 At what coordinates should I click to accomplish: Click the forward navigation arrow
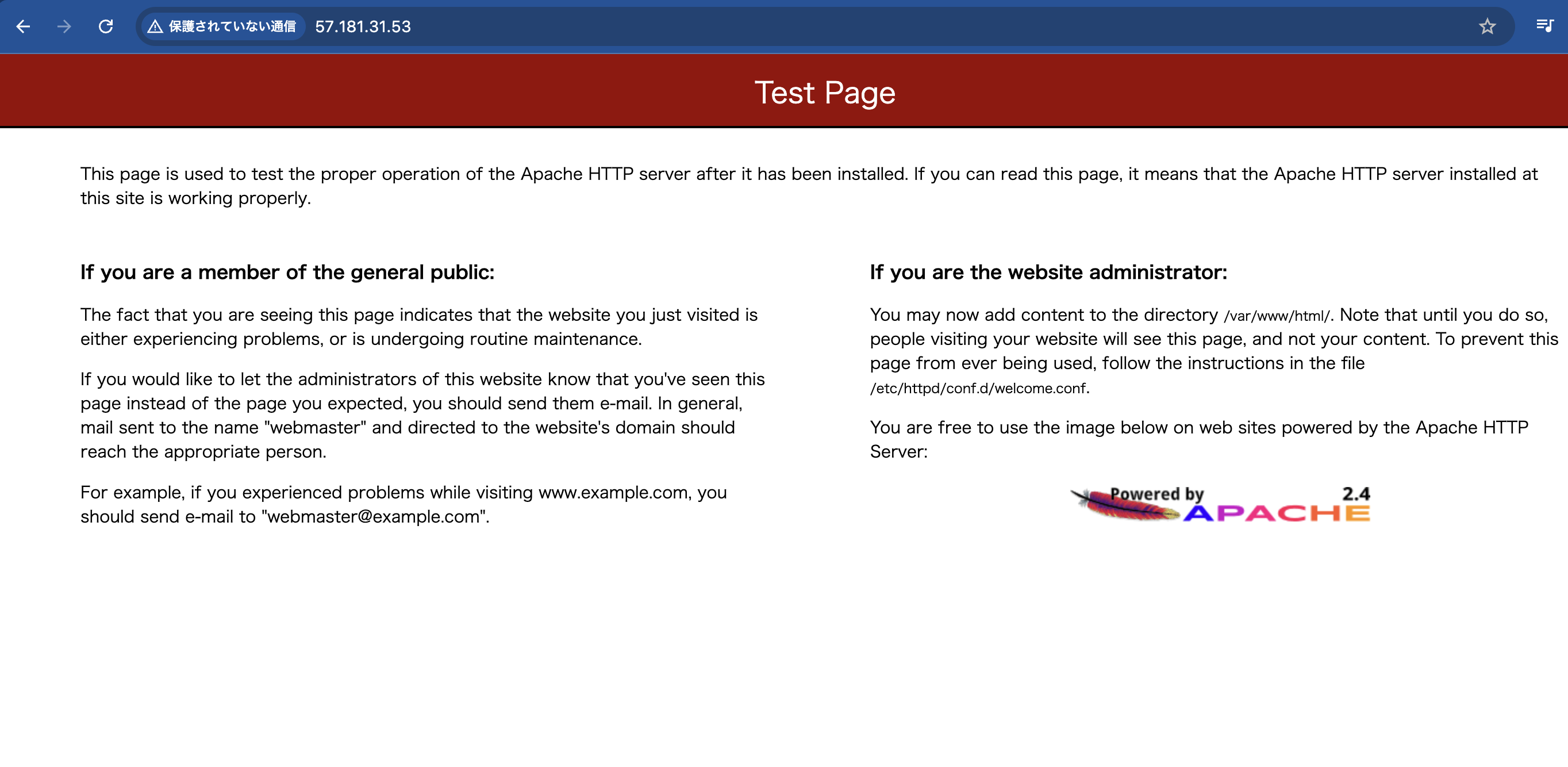coord(64,27)
